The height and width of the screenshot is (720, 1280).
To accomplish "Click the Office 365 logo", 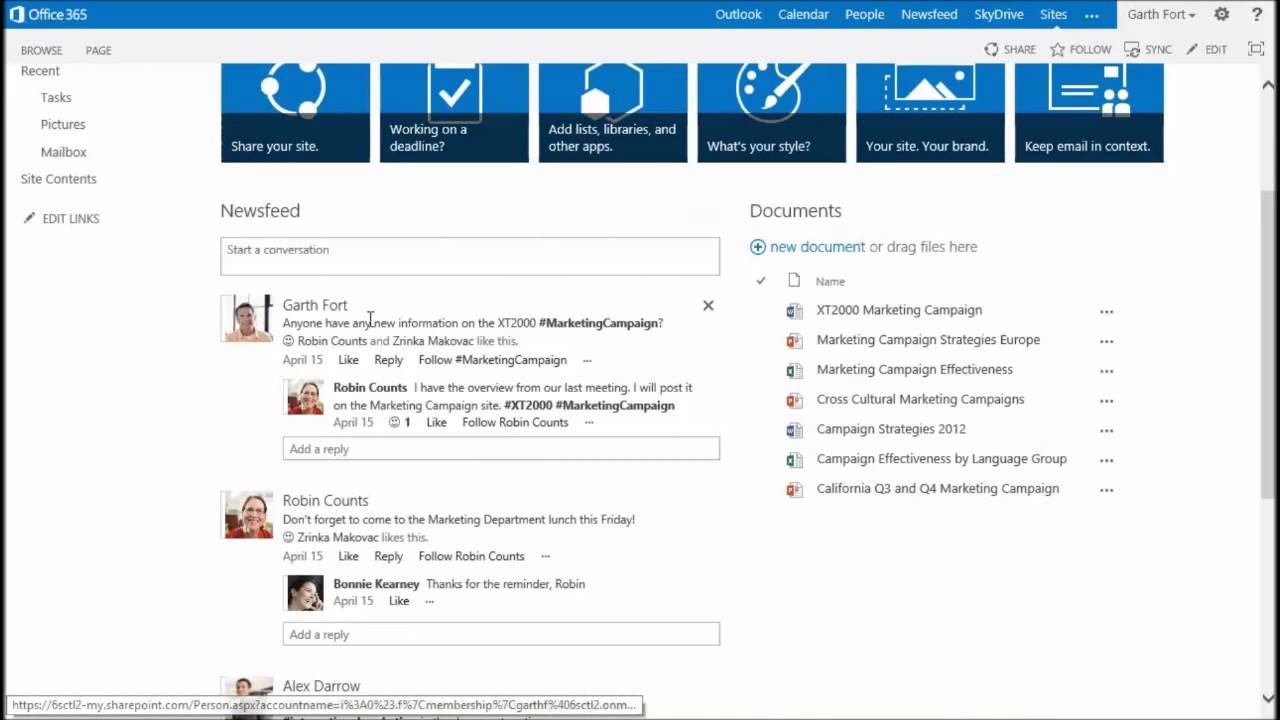I will click(48, 14).
